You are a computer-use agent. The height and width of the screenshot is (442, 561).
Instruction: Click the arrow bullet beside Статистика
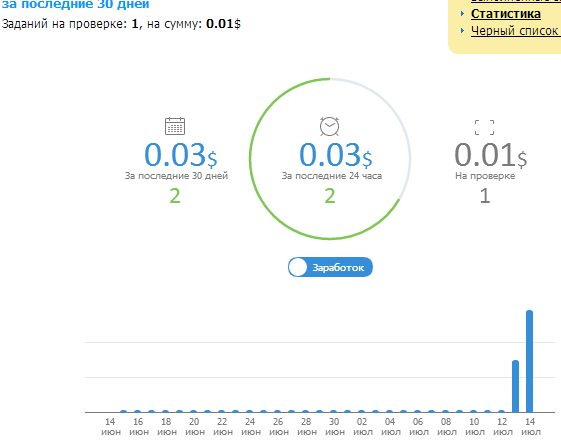(462, 14)
